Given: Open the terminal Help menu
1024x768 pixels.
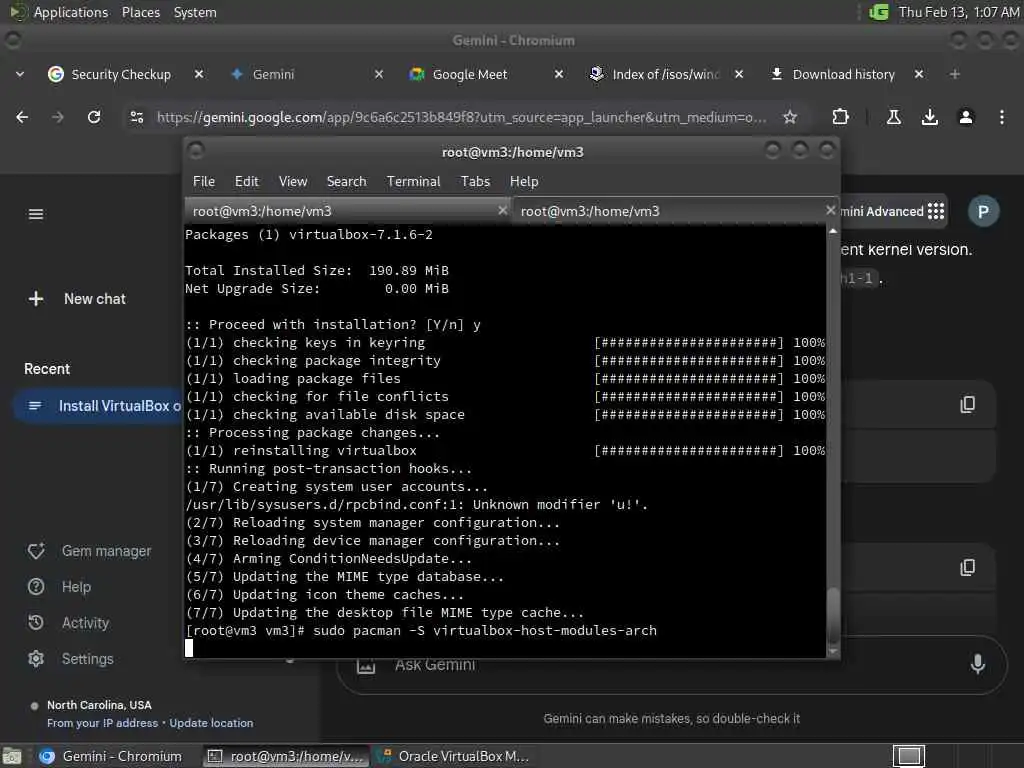Looking at the screenshot, I should pos(524,182).
